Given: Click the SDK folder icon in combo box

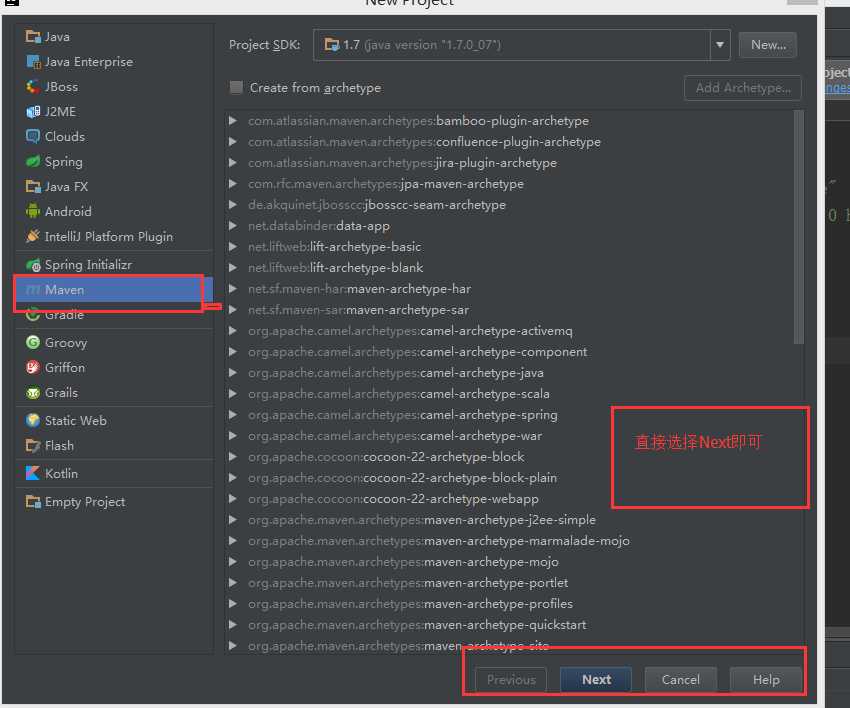Looking at the screenshot, I should coord(331,44).
